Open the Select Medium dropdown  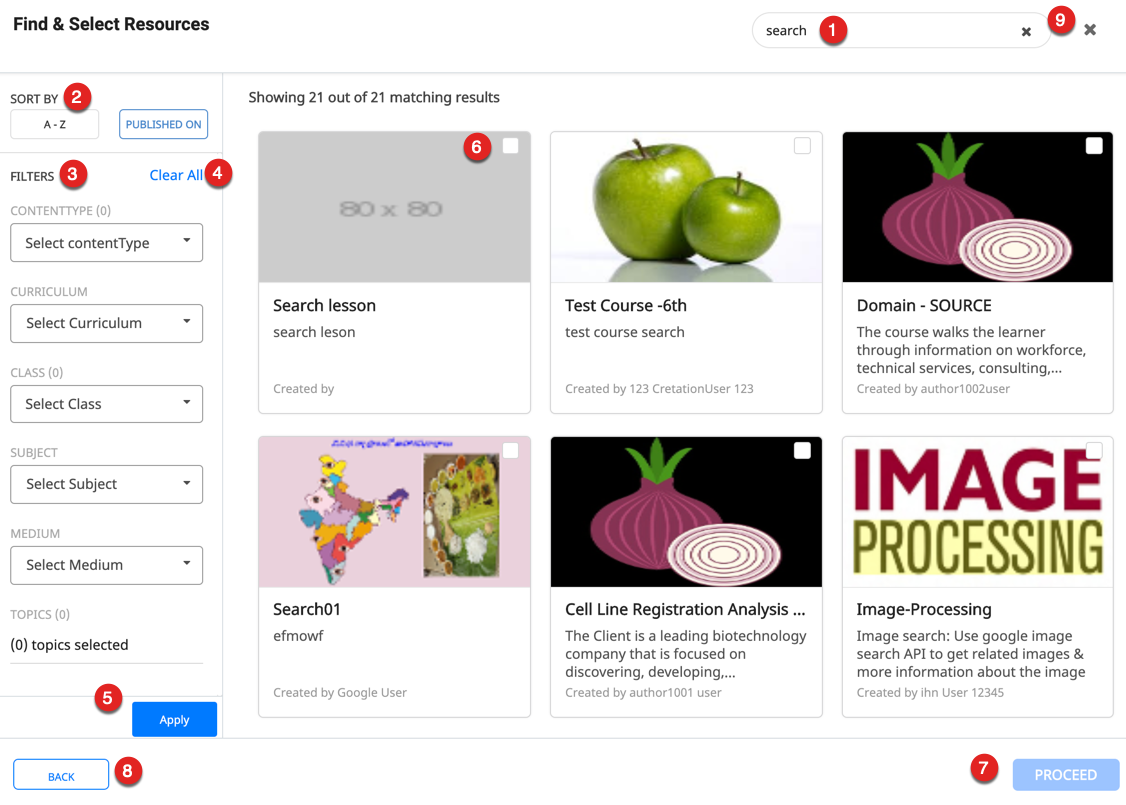click(106, 565)
